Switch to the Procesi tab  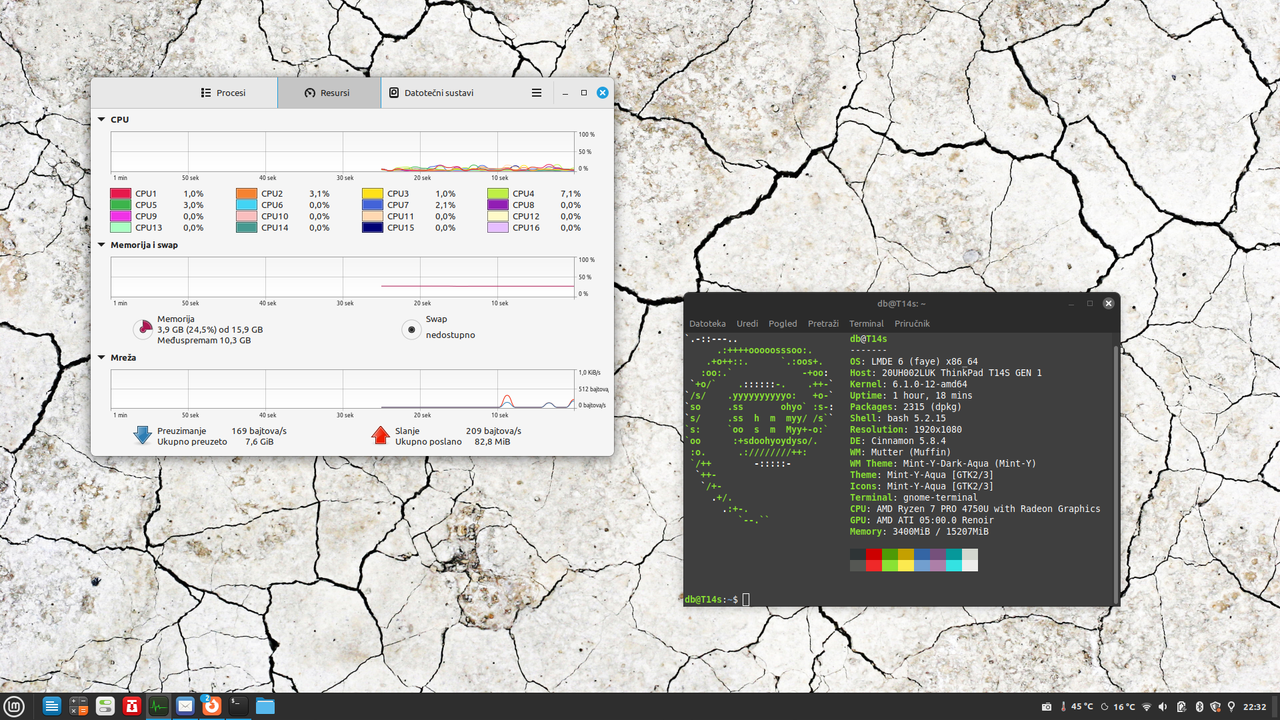point(223,93)
